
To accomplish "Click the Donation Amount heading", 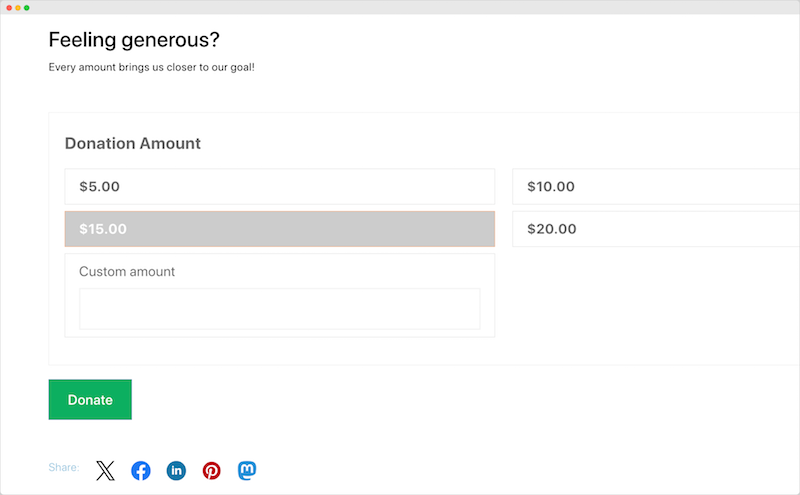I will [x=133, y=143].
